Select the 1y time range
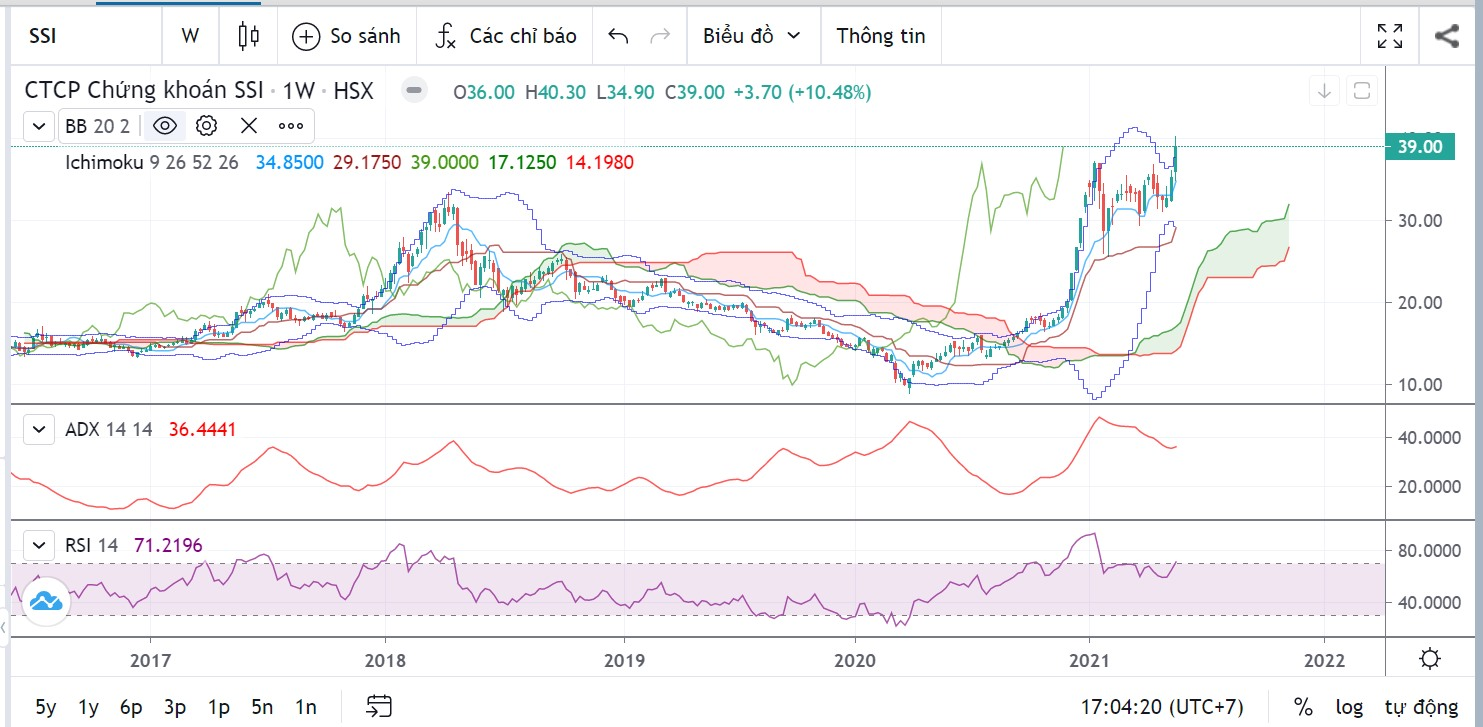The image size is (1483, 727). [x=89, y=707]
